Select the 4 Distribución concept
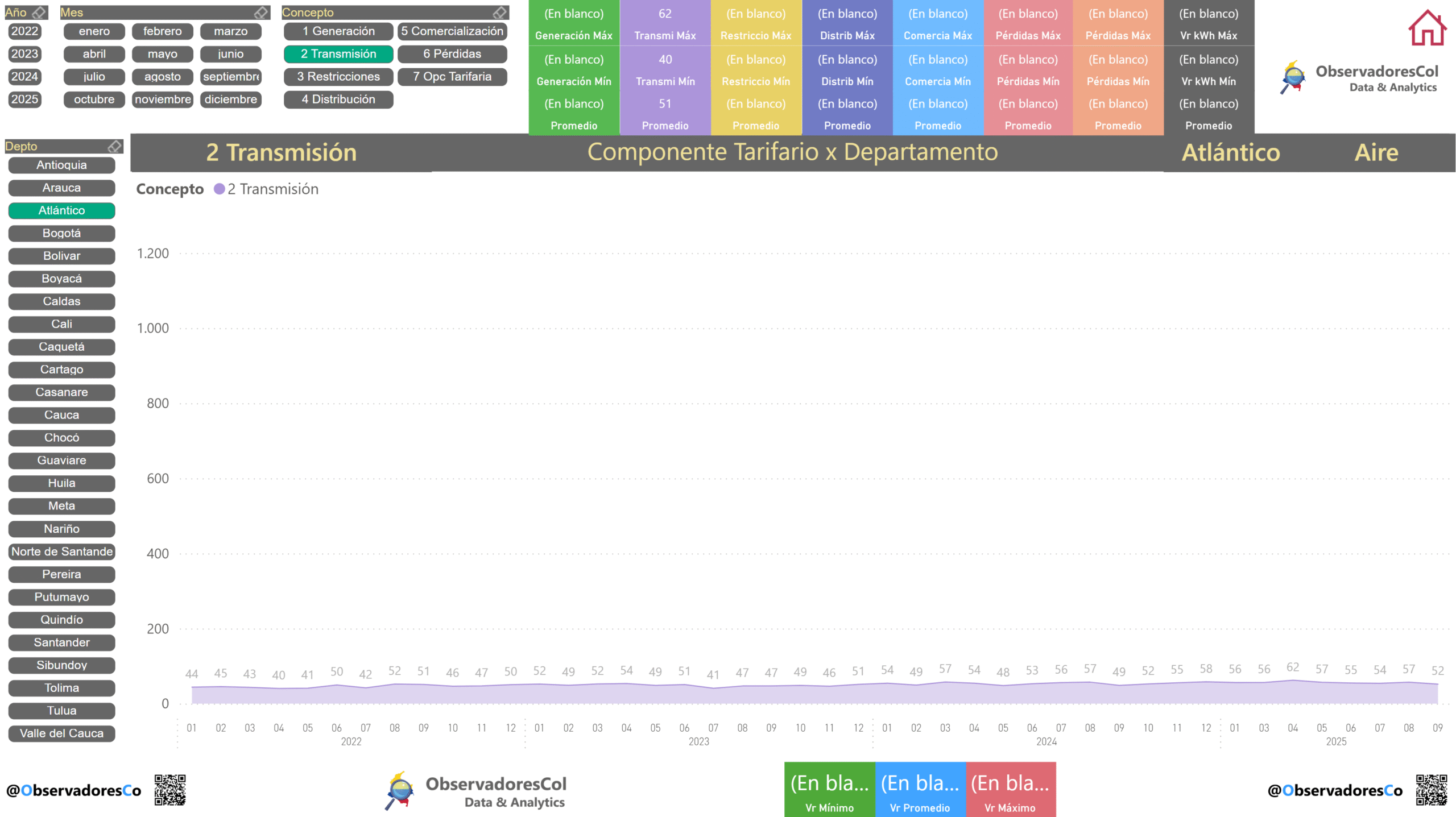1456x817 pixels. 338,99
